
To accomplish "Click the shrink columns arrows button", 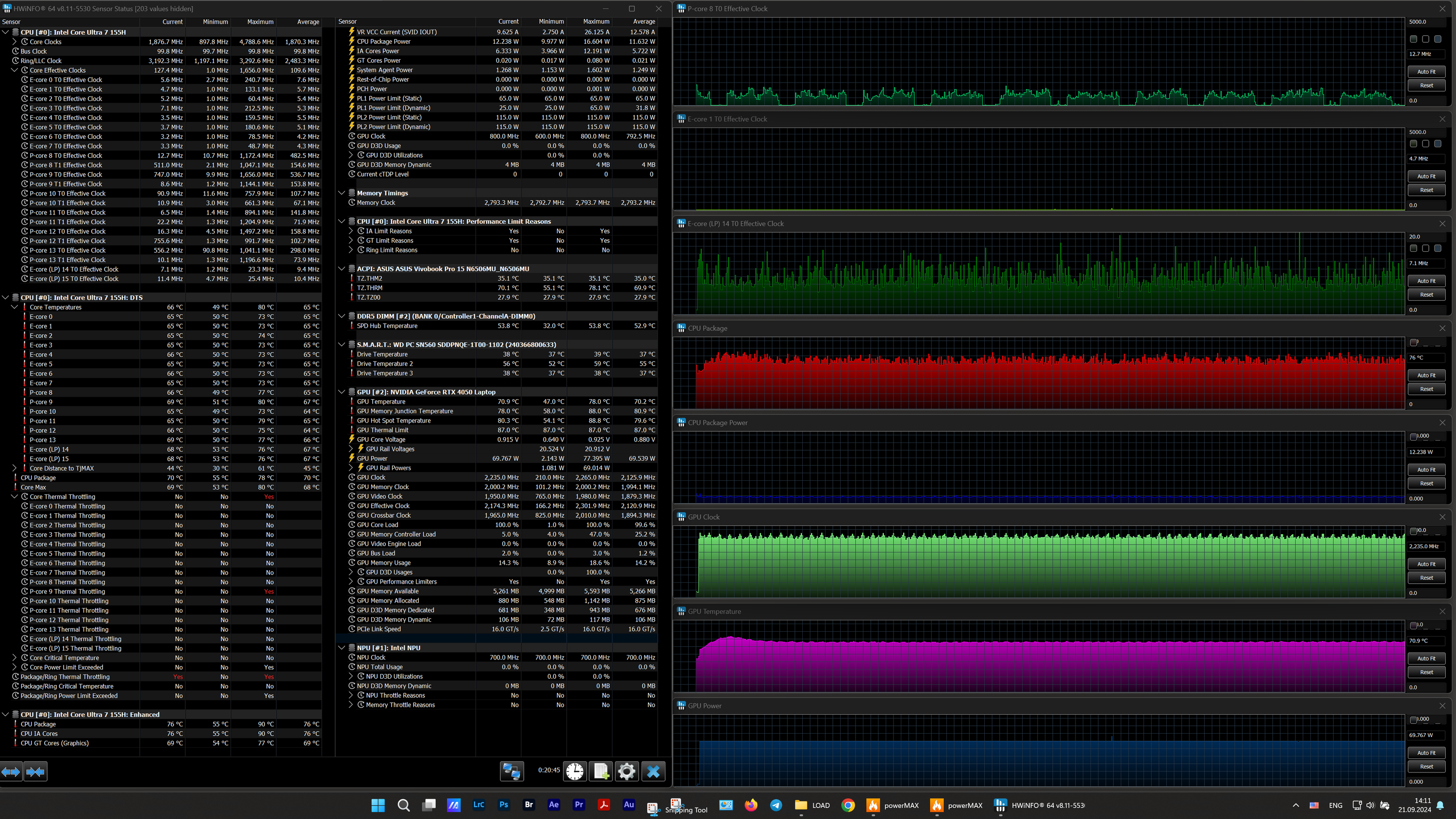I will point(35,771).
